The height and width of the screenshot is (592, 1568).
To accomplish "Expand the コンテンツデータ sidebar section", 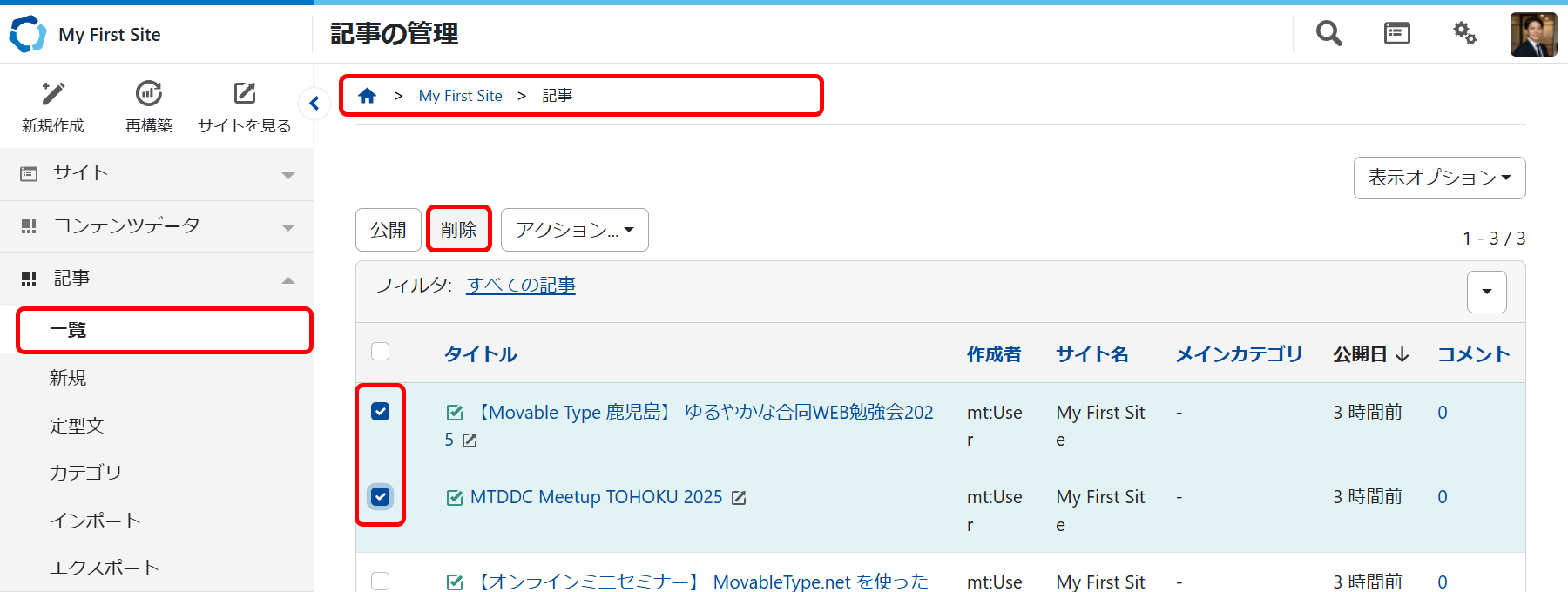I will (157, 226).
